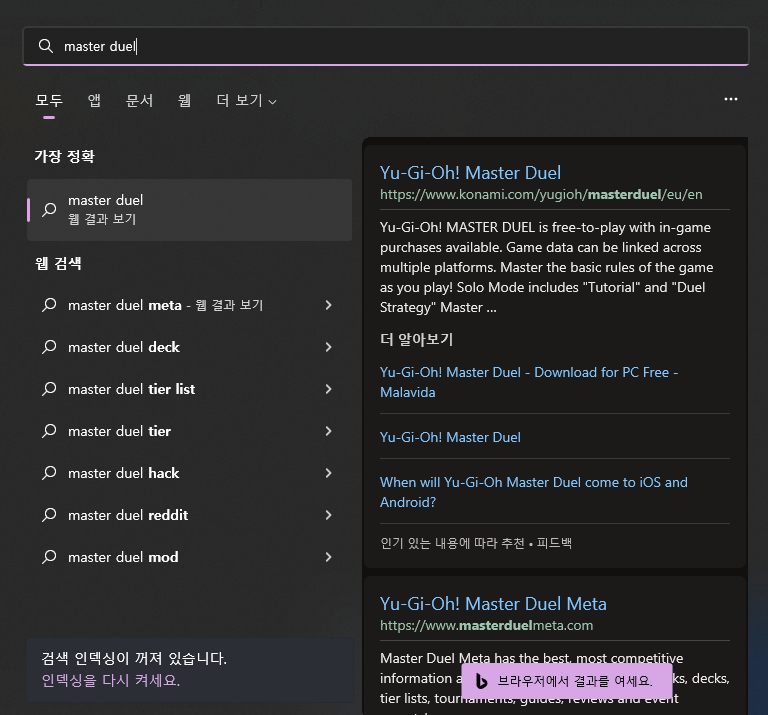
Task: Click search icon of master duel deck
Action: [x=49, y=347]
